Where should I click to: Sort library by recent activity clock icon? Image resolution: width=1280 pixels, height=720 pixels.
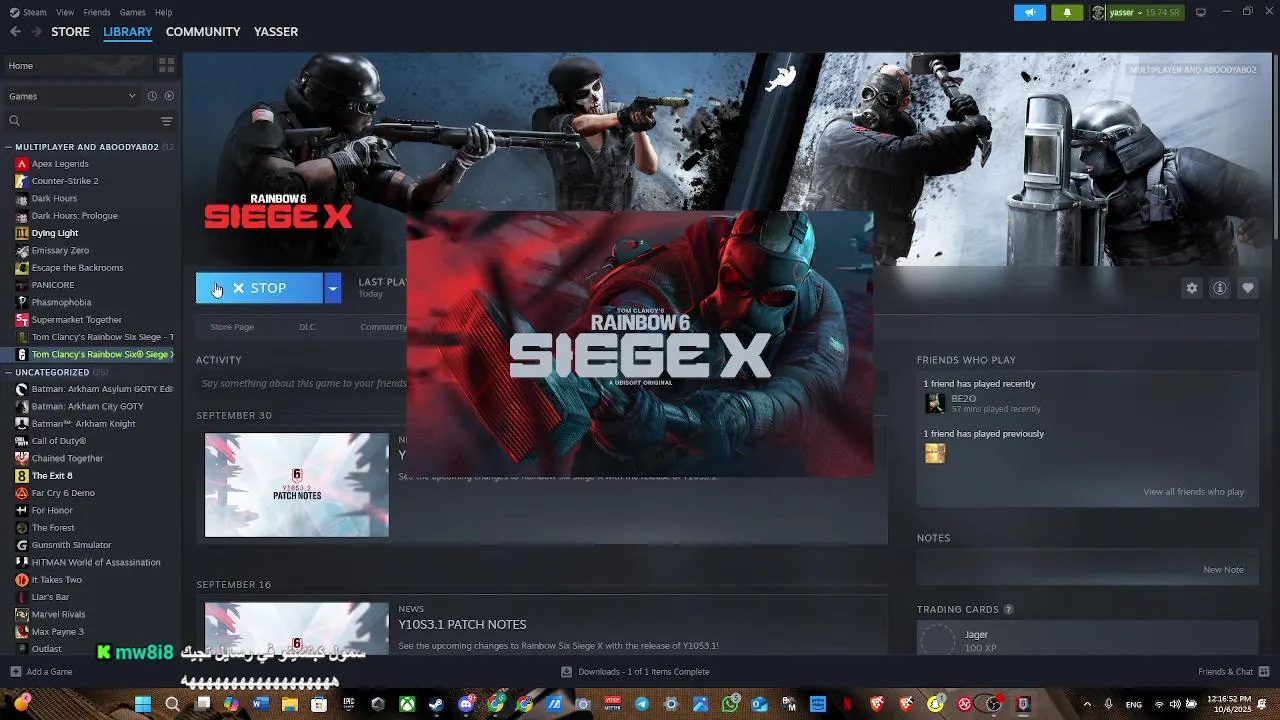152,96
